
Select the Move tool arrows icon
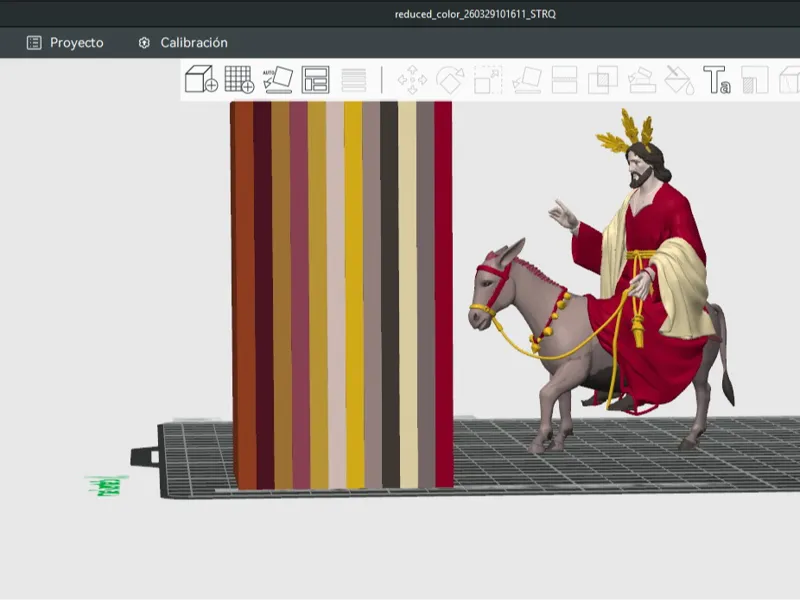coord(412,80)
